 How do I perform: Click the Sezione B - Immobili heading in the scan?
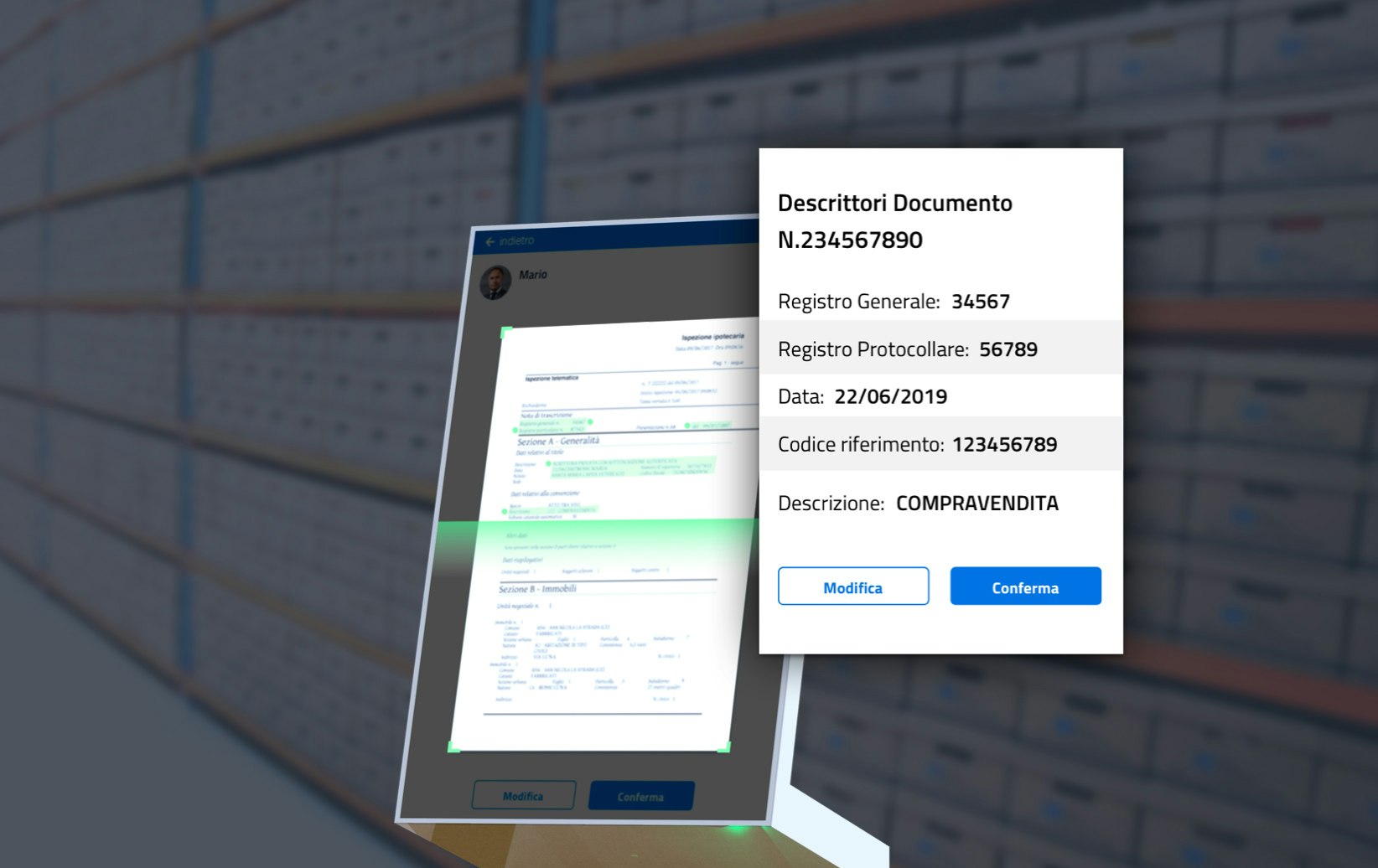(537, 589)
